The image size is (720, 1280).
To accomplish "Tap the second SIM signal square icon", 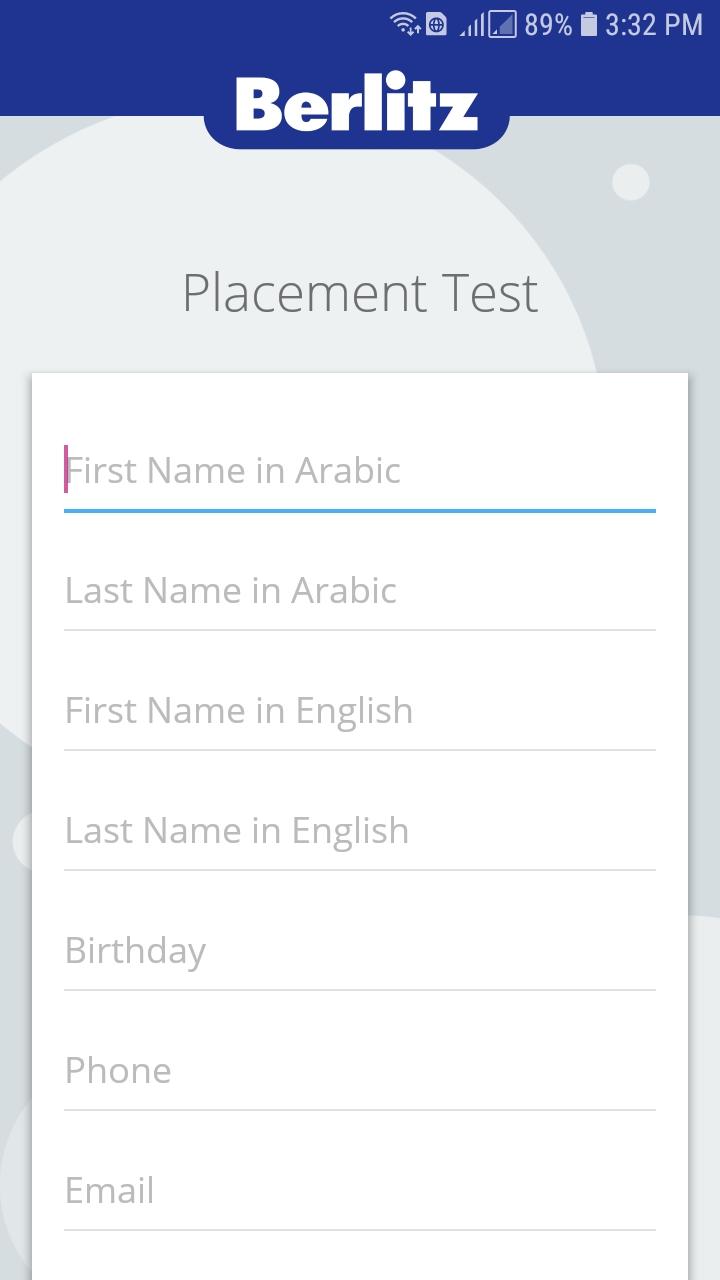I will 502,24.
